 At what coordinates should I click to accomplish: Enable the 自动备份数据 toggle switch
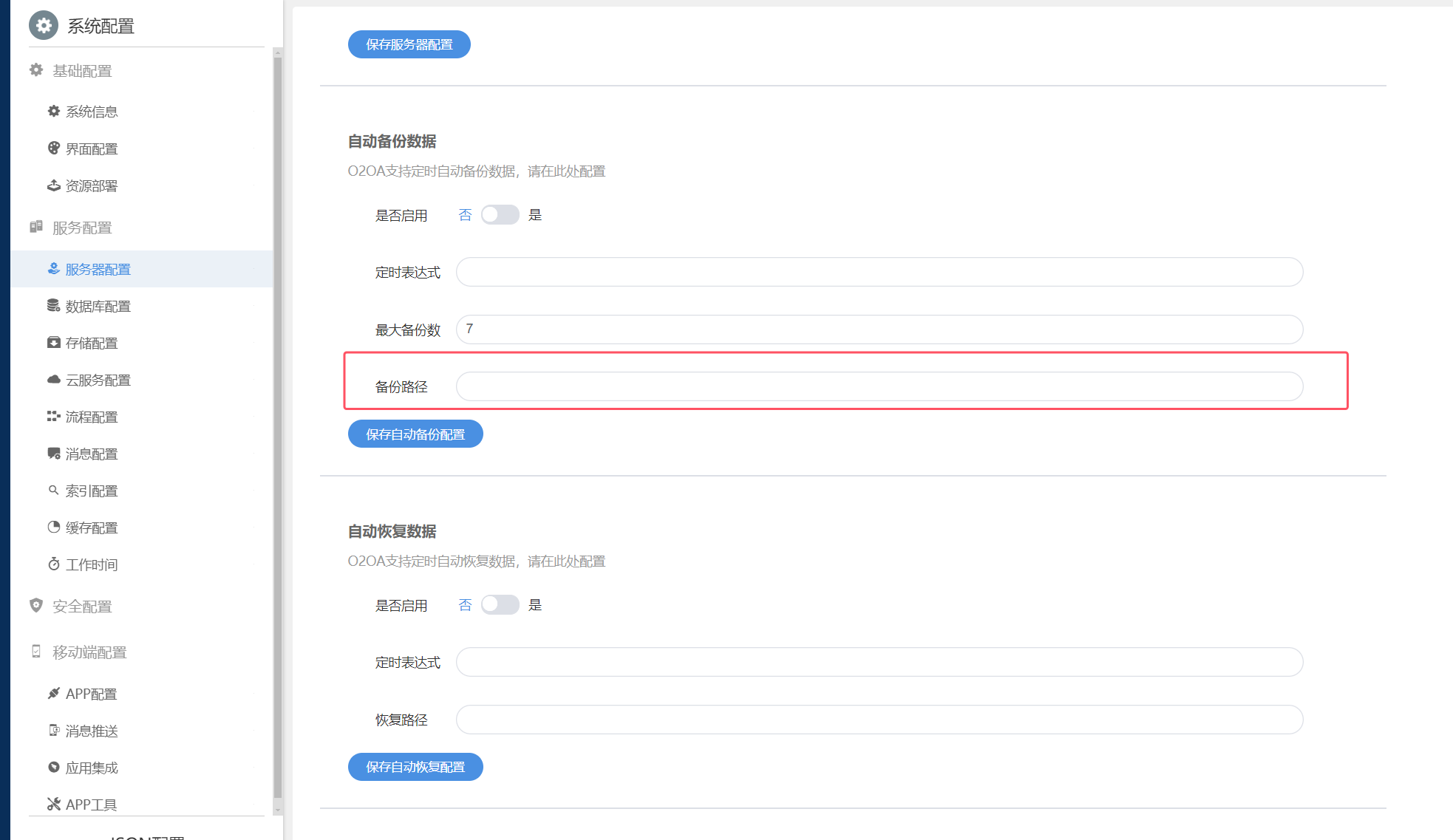[x=500, y=215]
